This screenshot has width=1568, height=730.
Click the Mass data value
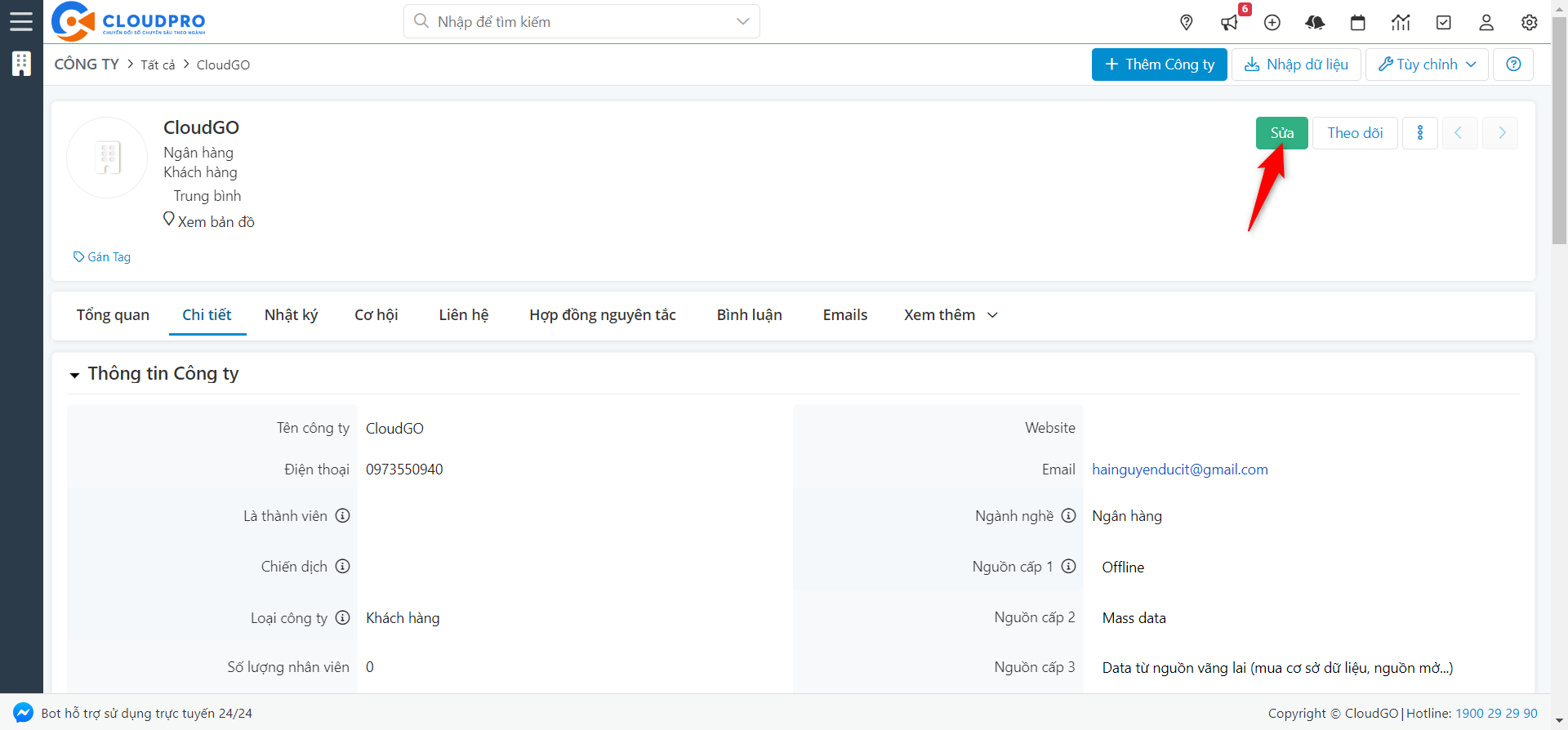click(1134, 618)
